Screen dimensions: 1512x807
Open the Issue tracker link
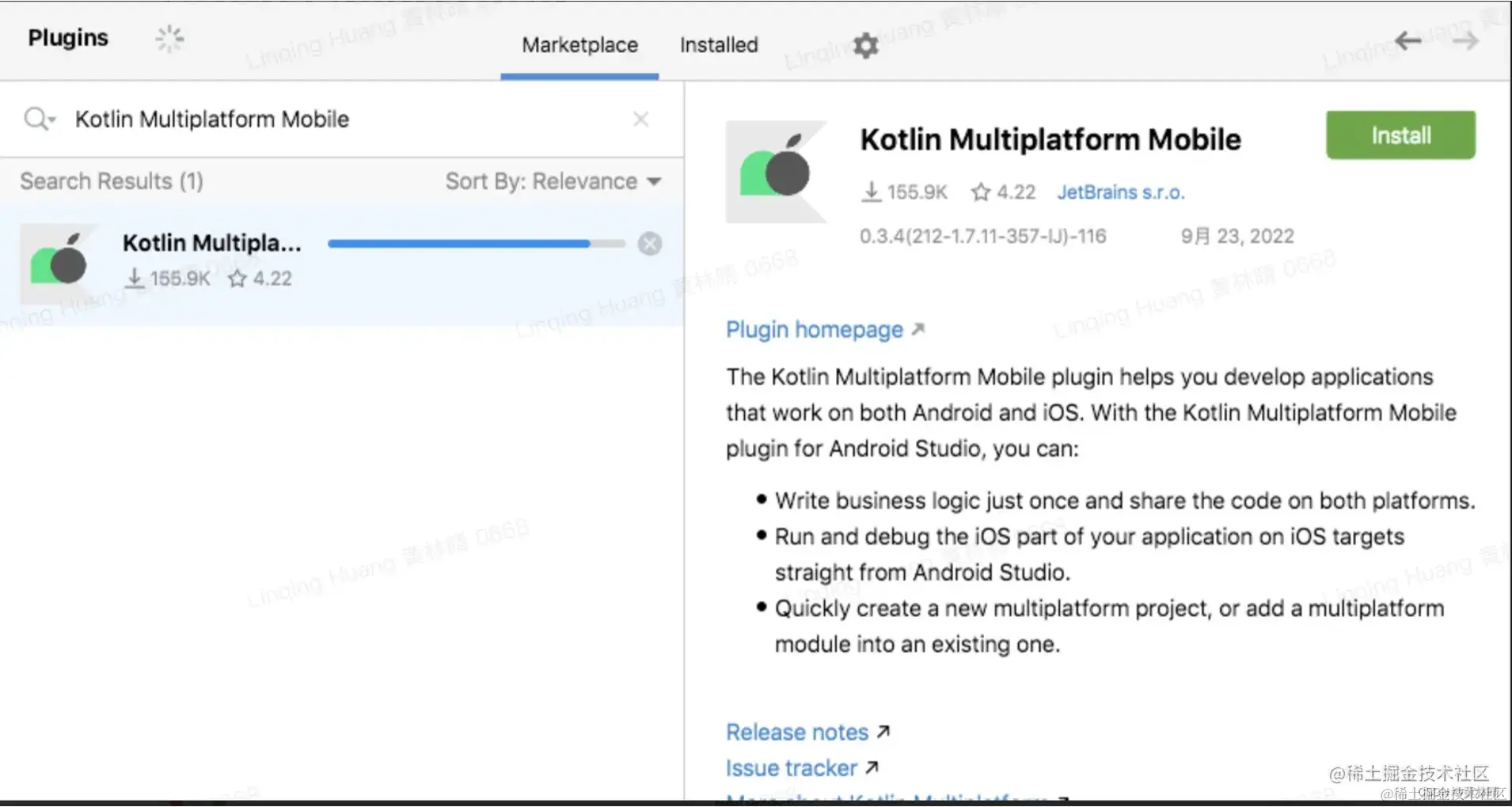[x=802, y=767]
